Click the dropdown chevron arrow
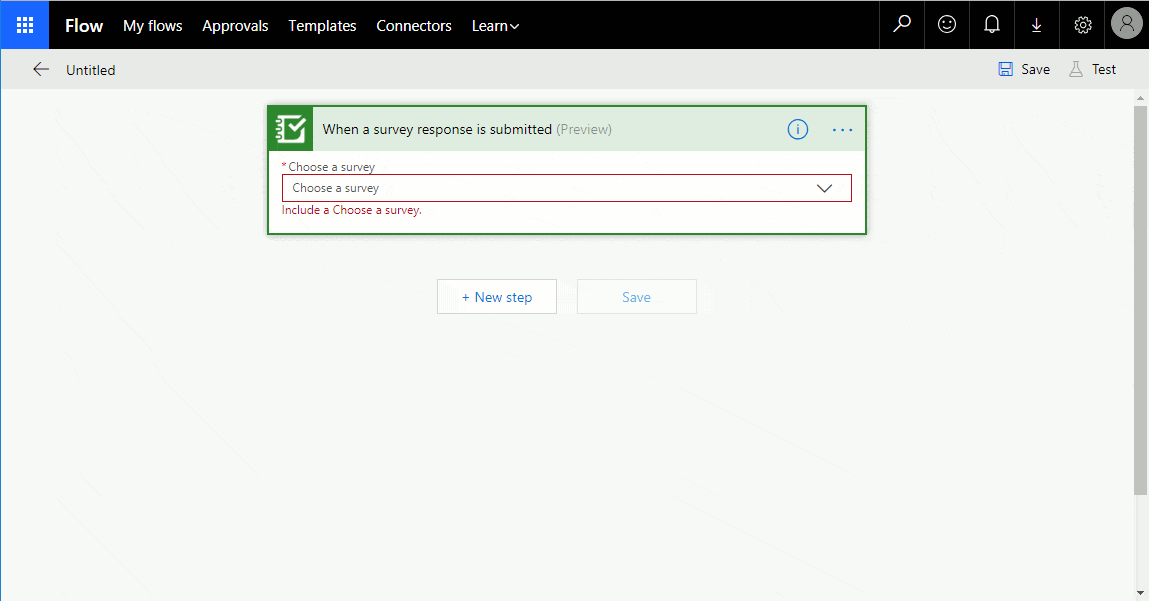The width and height of the screenshot is (1149, 601). [824, 188]
